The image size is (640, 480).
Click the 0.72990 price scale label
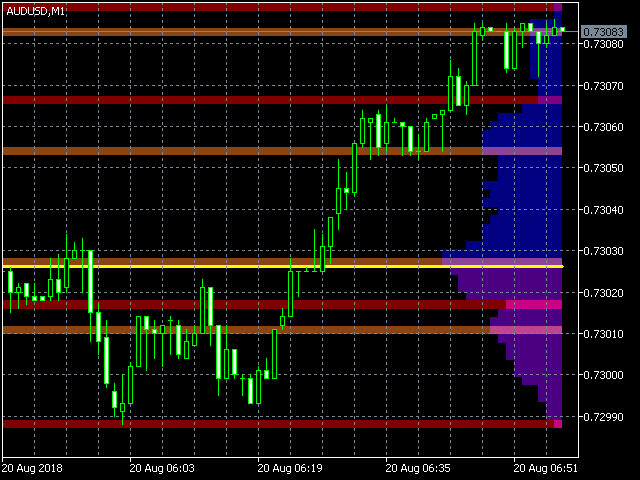pos(603,417)
